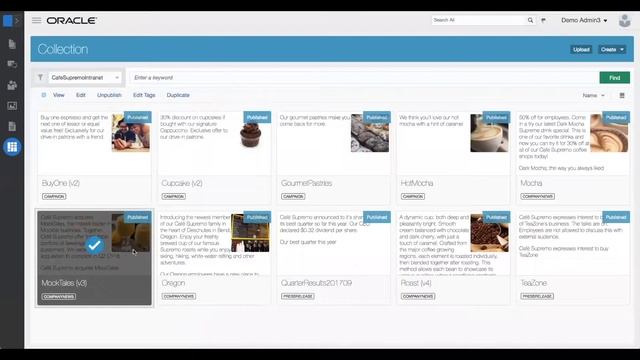Click the Published badge on HotMocha card
The image size is (640, 360).
coord(496,118)
